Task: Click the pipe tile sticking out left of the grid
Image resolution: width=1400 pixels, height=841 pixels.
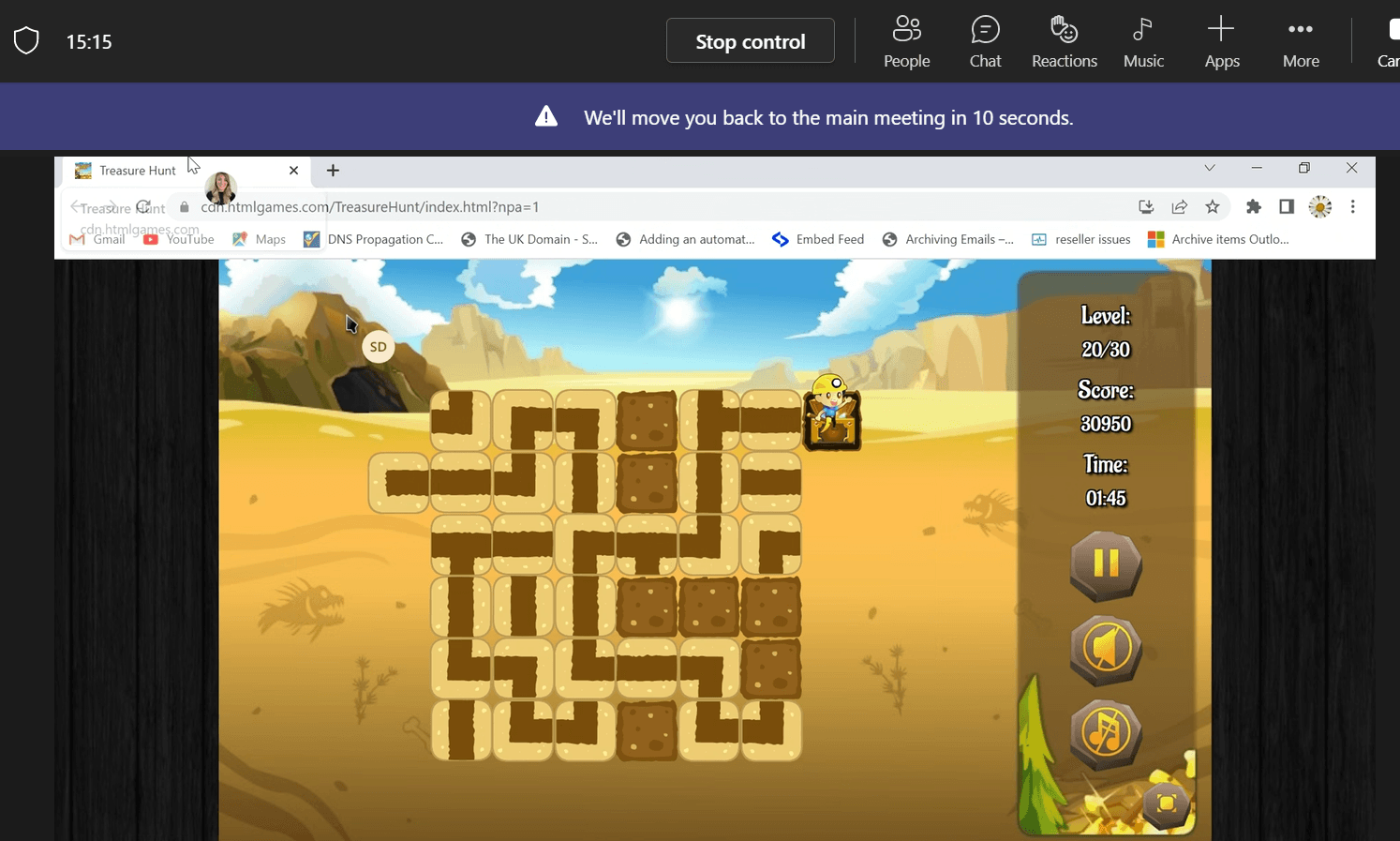Action: [x=399, y=483]
